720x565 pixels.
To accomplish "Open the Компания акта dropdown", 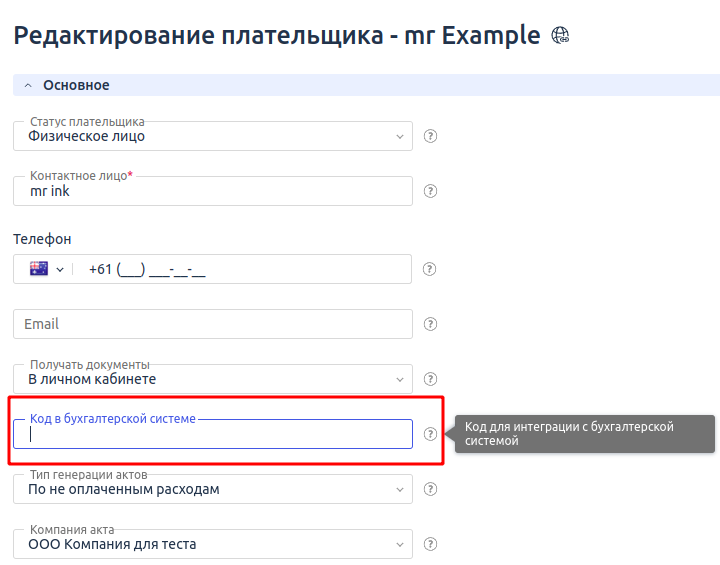I will pyautogui.click(x=212, y=544).
